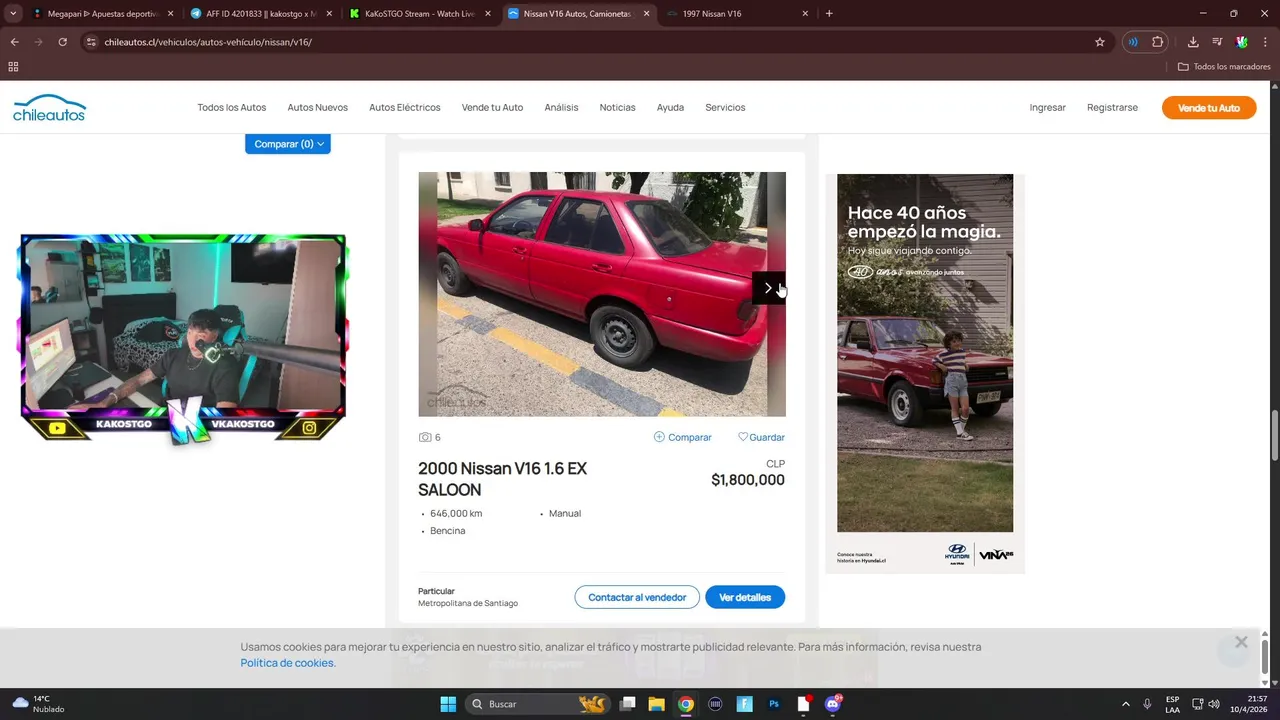Open the browser extensions puzzle icon
This screenshot has width=1280, height=720.
point(1158,42)
